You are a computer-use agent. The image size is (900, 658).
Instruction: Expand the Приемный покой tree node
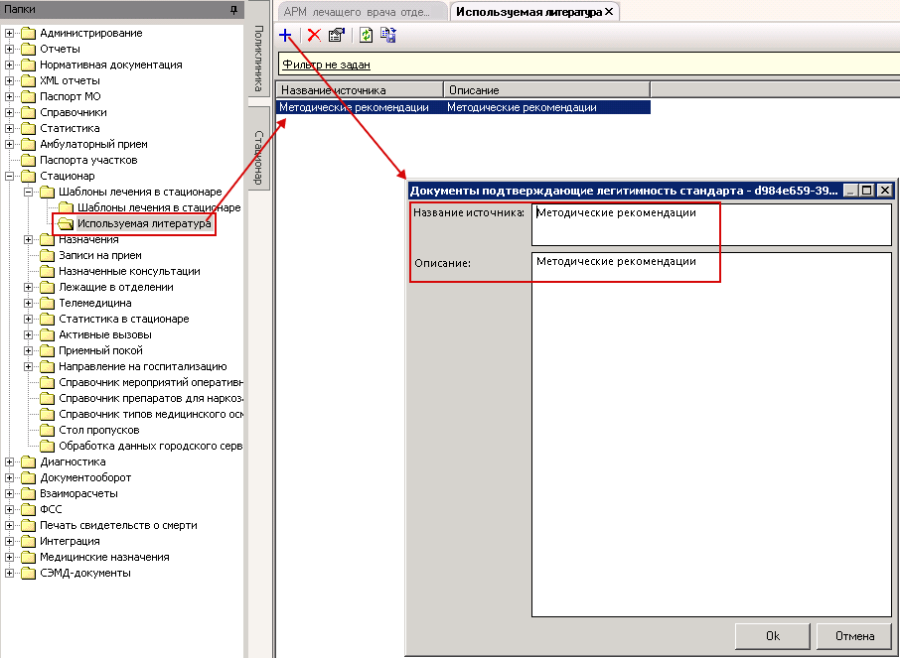coord(28,351)
